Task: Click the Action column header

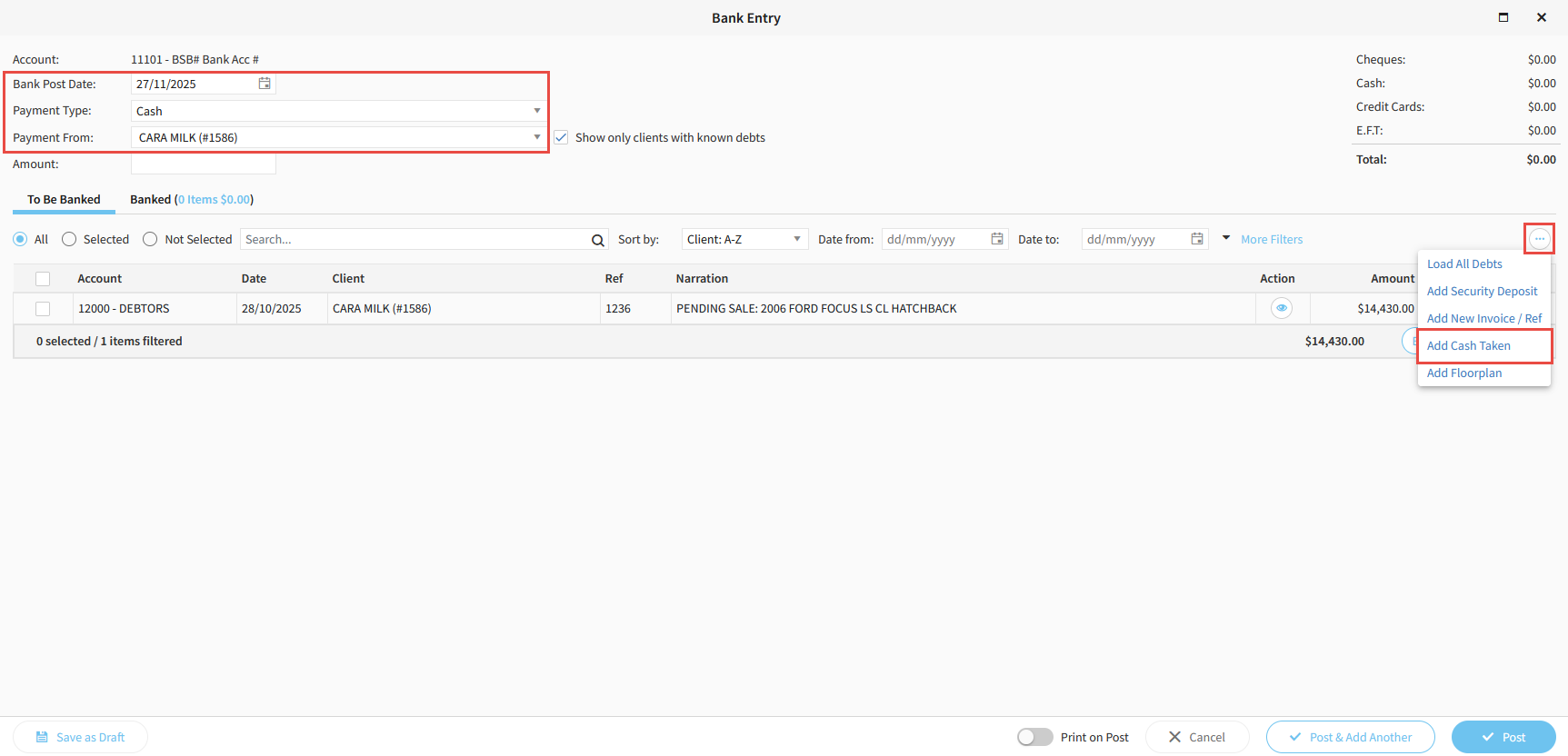Action: pos(1277,279)
